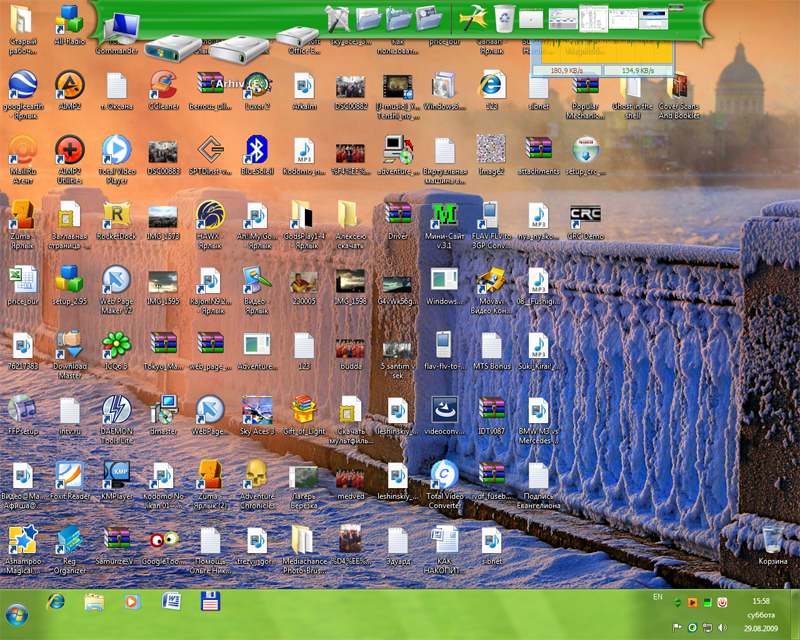Launch Web Page Maker V2 shortcut
800x640 pixels.
[116, 281]
